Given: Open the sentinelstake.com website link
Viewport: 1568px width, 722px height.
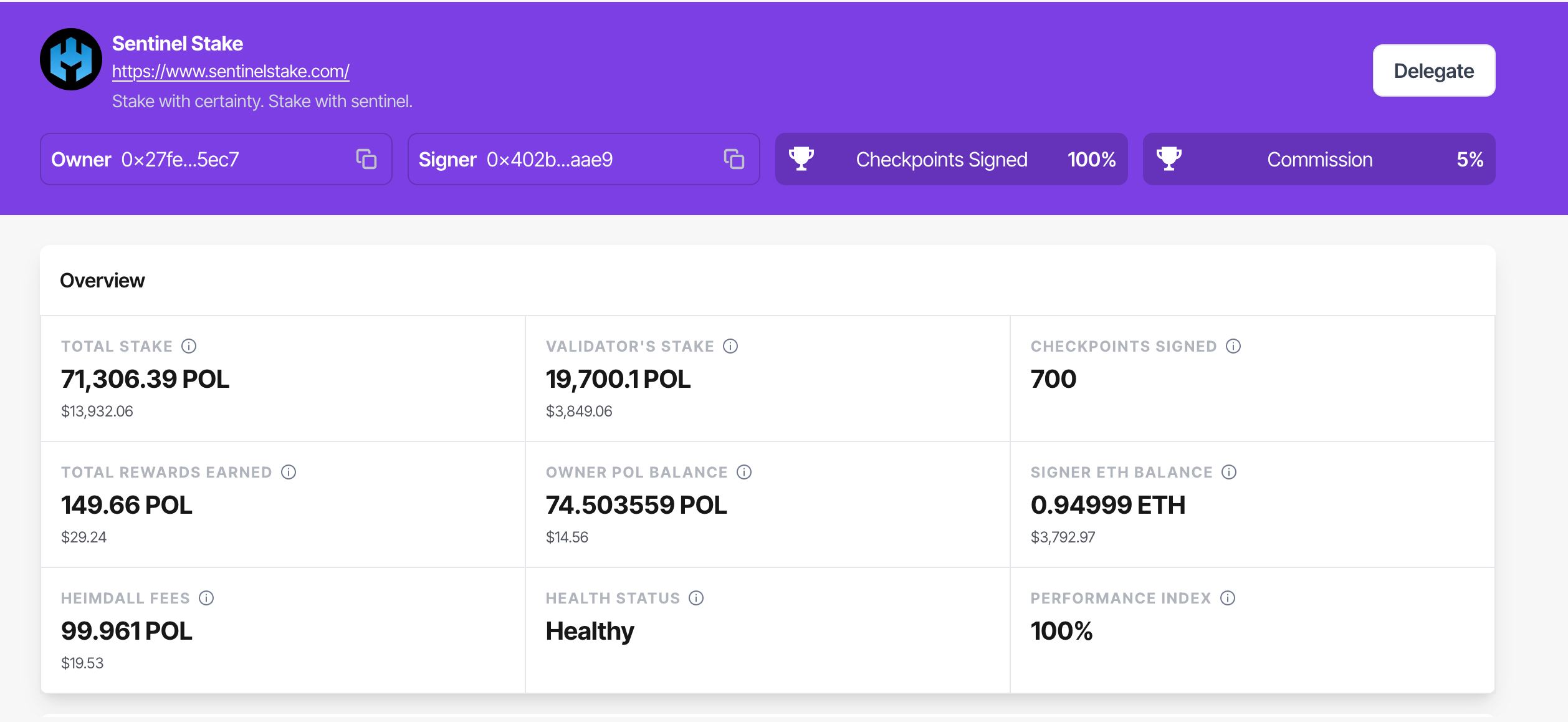Looking at the screenshot, I should [231, 72].
